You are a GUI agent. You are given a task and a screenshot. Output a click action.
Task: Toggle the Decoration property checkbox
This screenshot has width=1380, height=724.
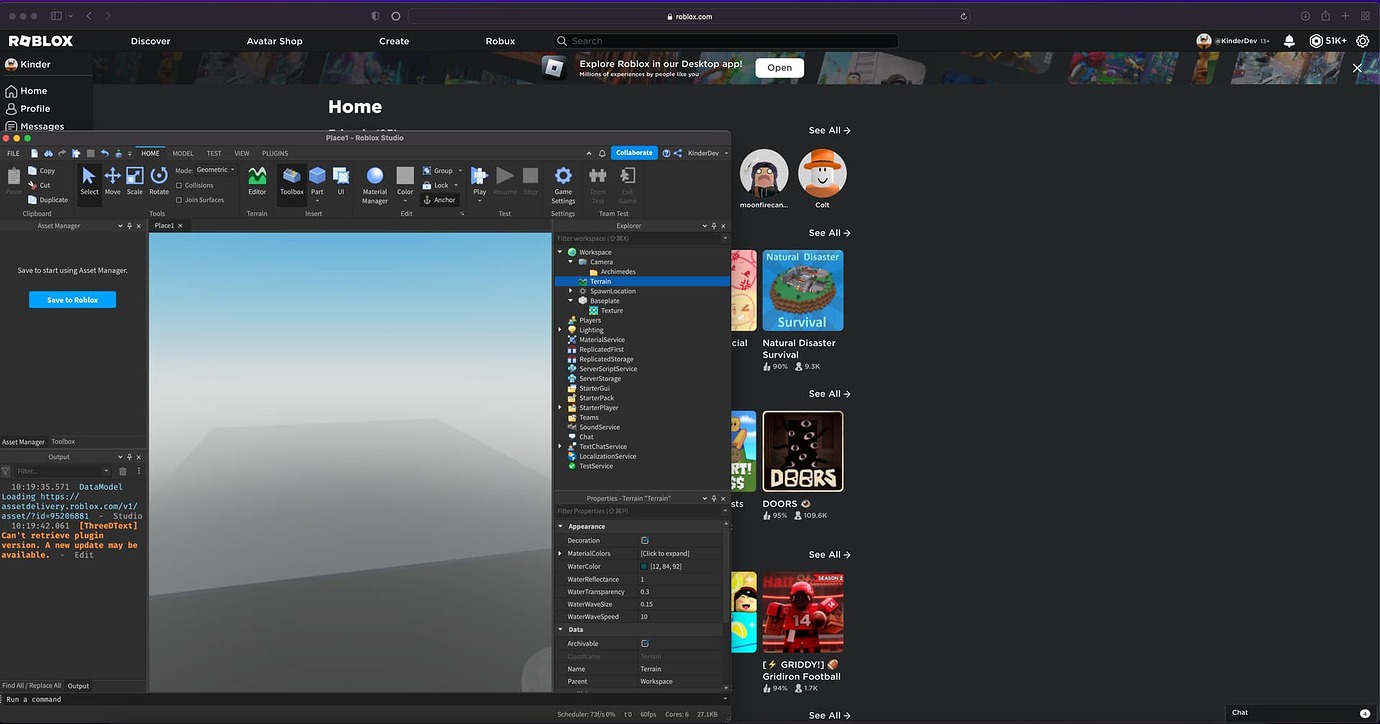[x=645, y=541]
